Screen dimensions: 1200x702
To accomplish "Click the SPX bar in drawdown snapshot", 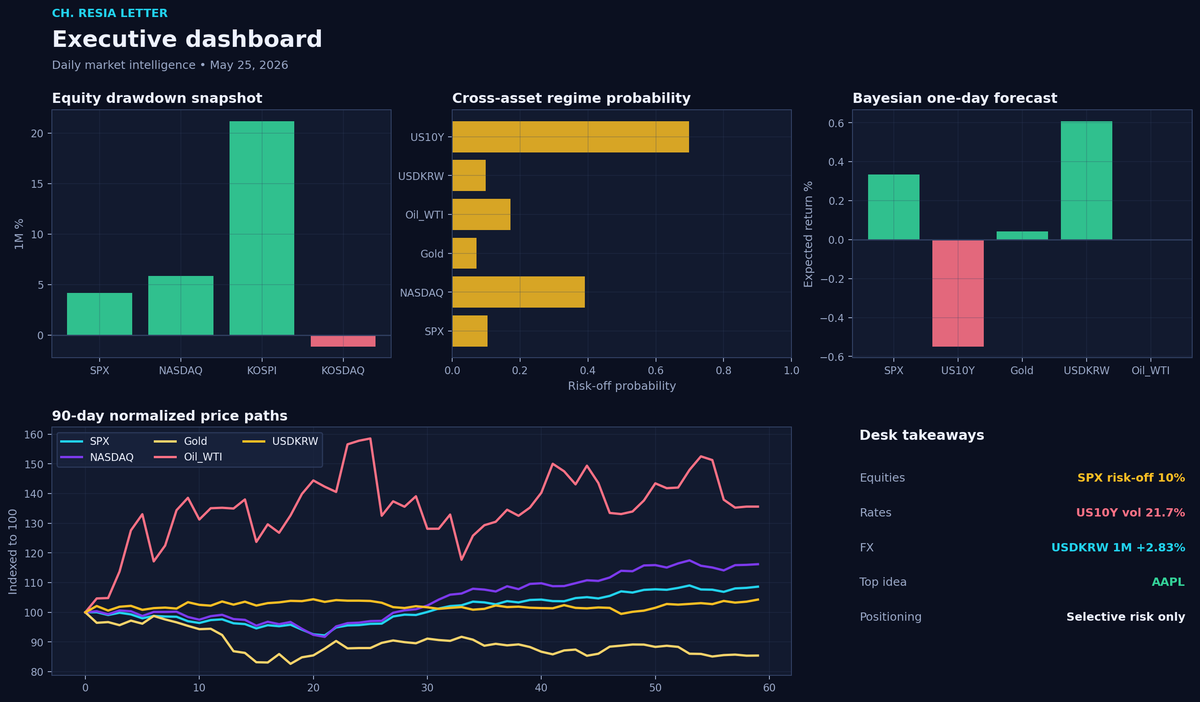I will [x=99, y=314].
